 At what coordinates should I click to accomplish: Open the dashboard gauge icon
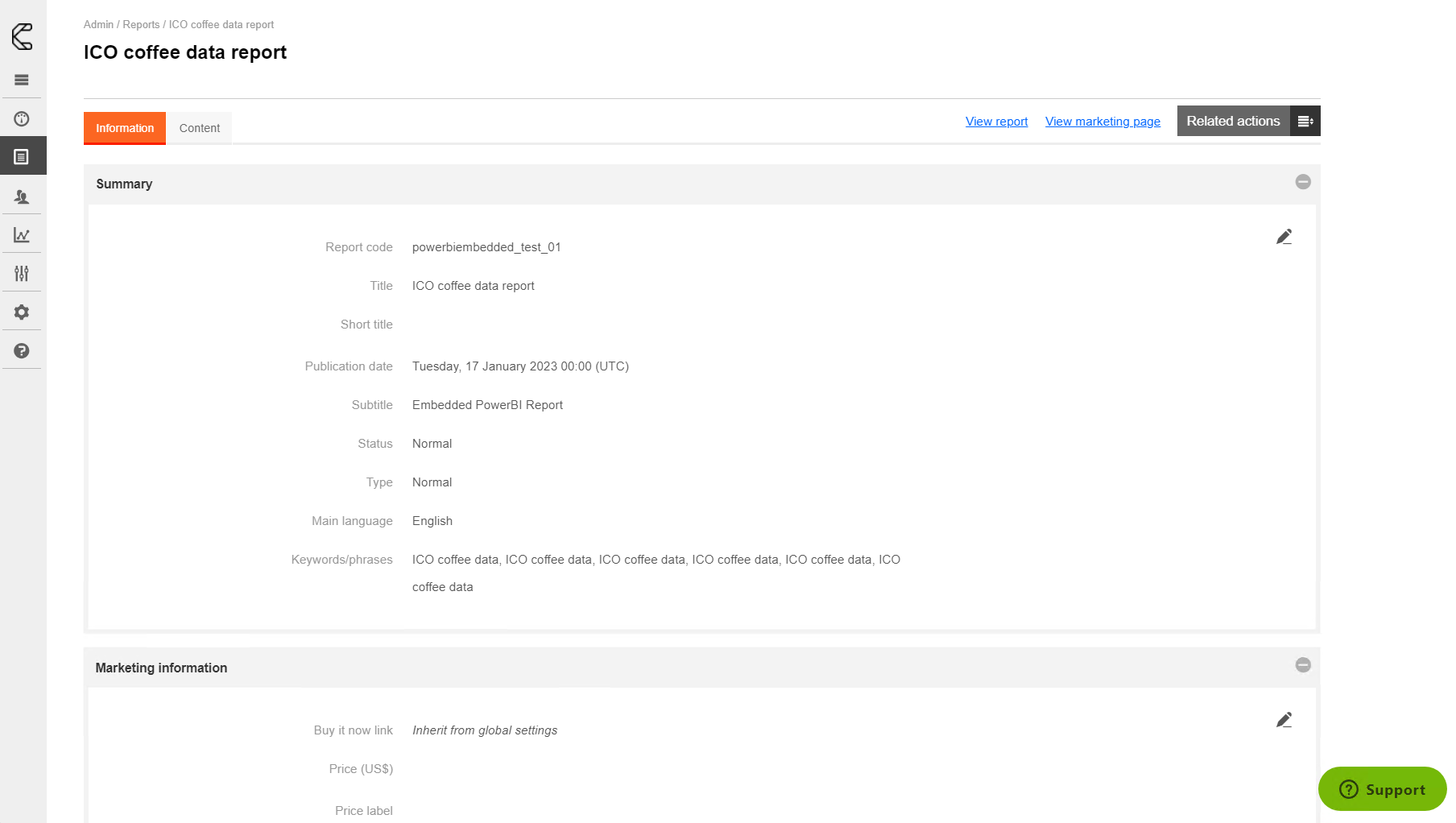[x=22, y=119]
